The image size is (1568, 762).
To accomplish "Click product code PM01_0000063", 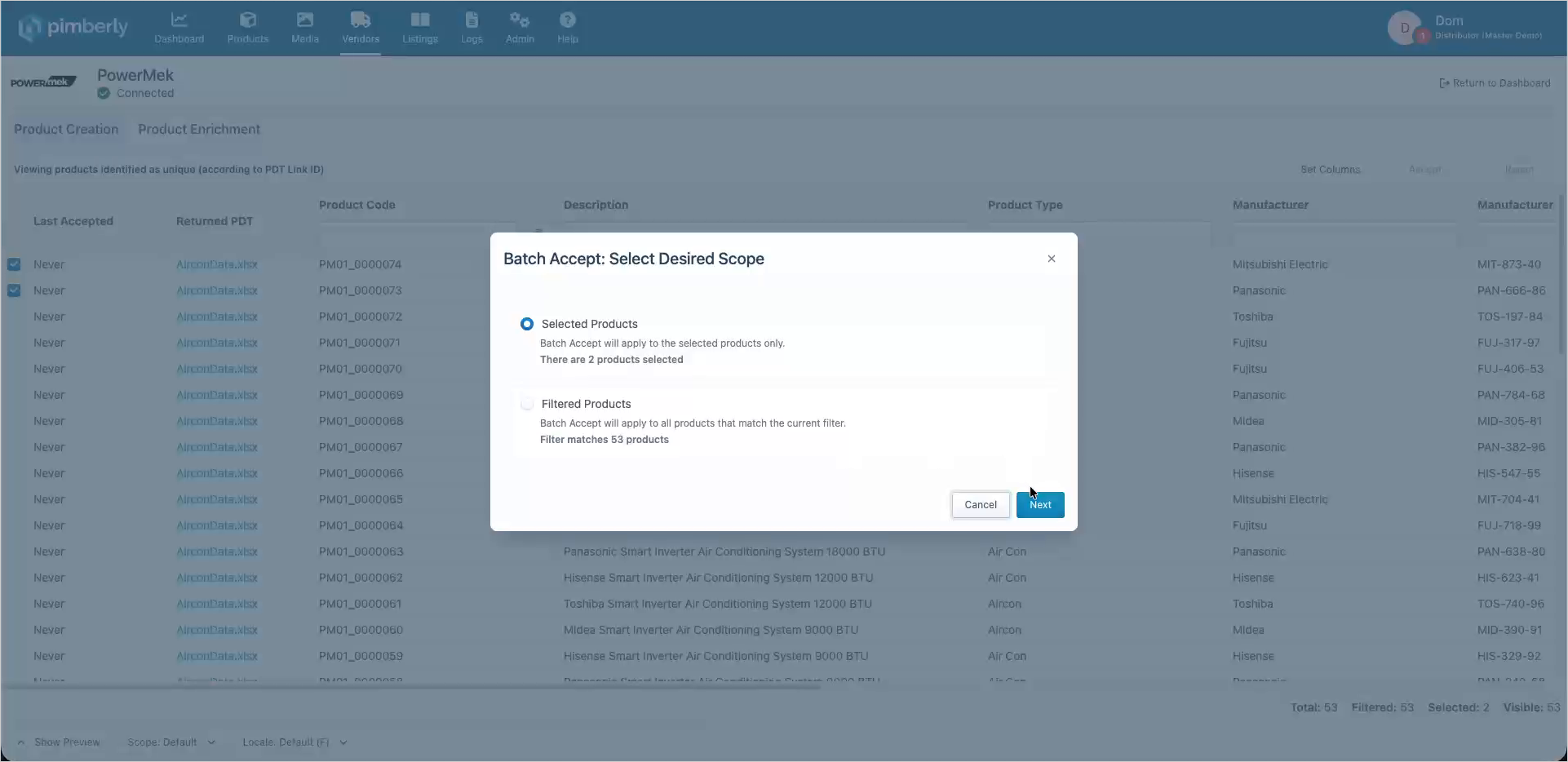I will [361, 552].
